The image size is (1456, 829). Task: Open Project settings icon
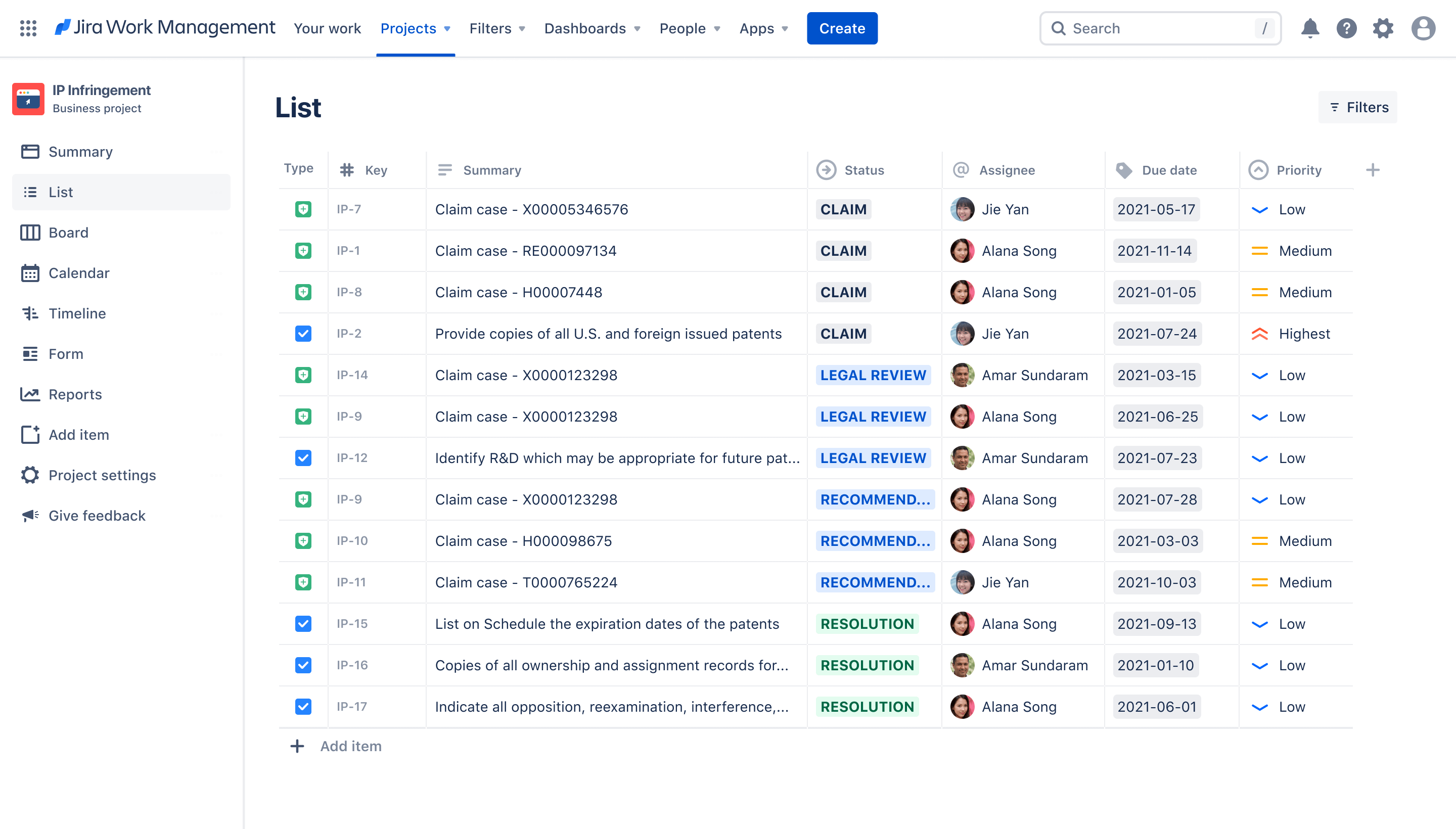30,475
